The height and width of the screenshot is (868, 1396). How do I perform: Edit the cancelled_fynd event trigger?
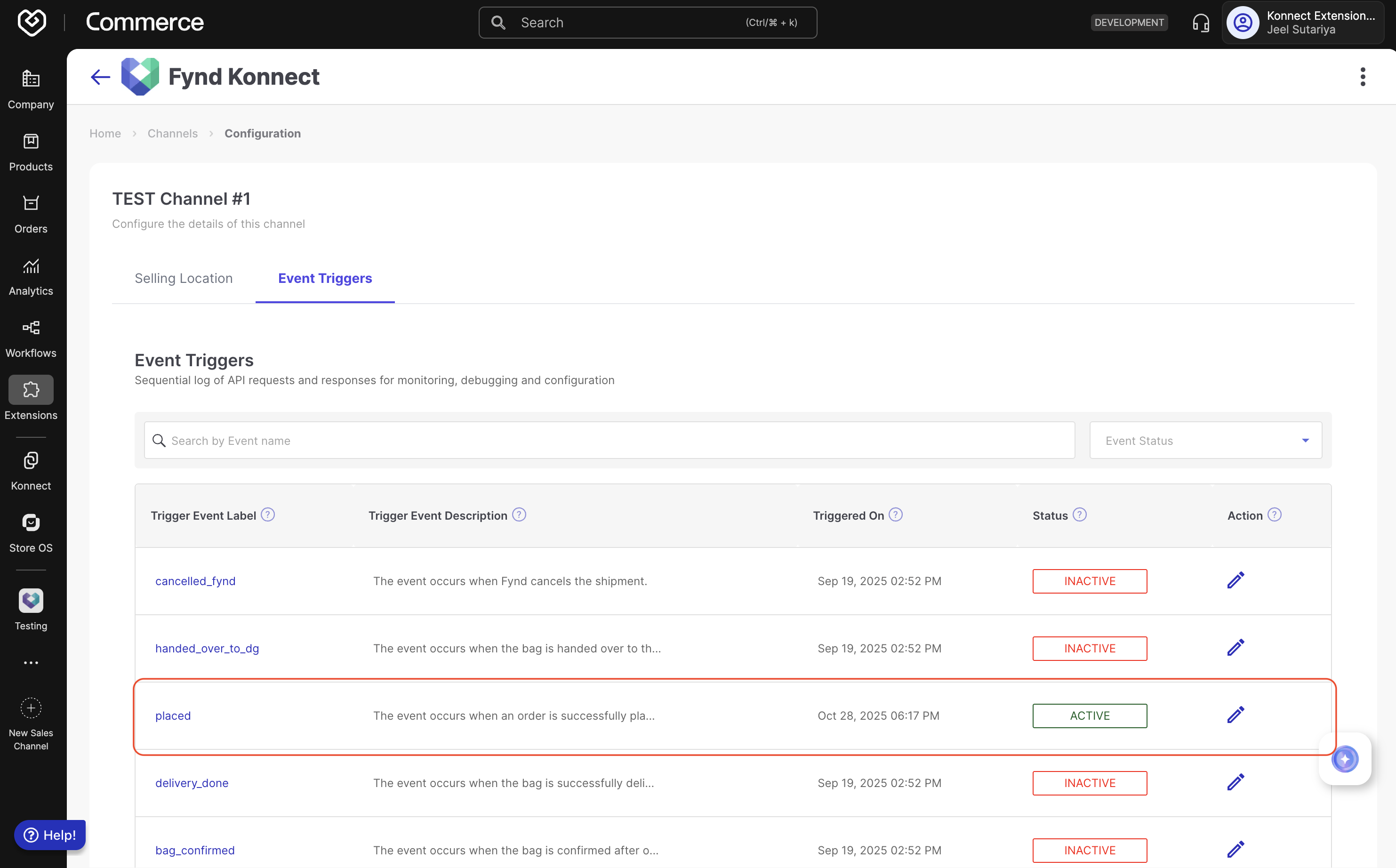pyautogui.click(x=1236, y=580)
